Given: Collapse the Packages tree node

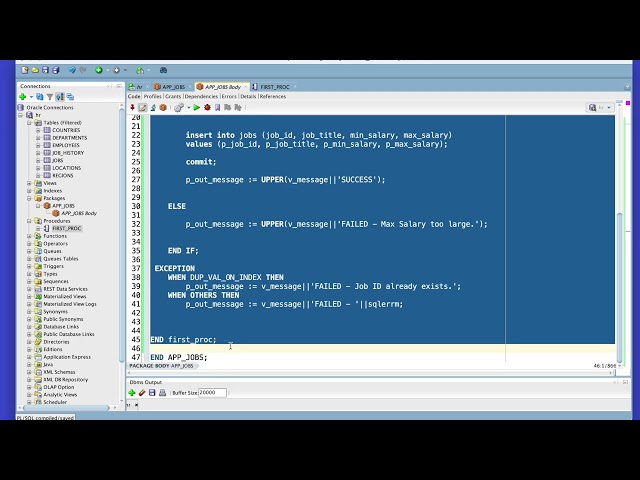Looking at the screenshot, I should [30, 198].
